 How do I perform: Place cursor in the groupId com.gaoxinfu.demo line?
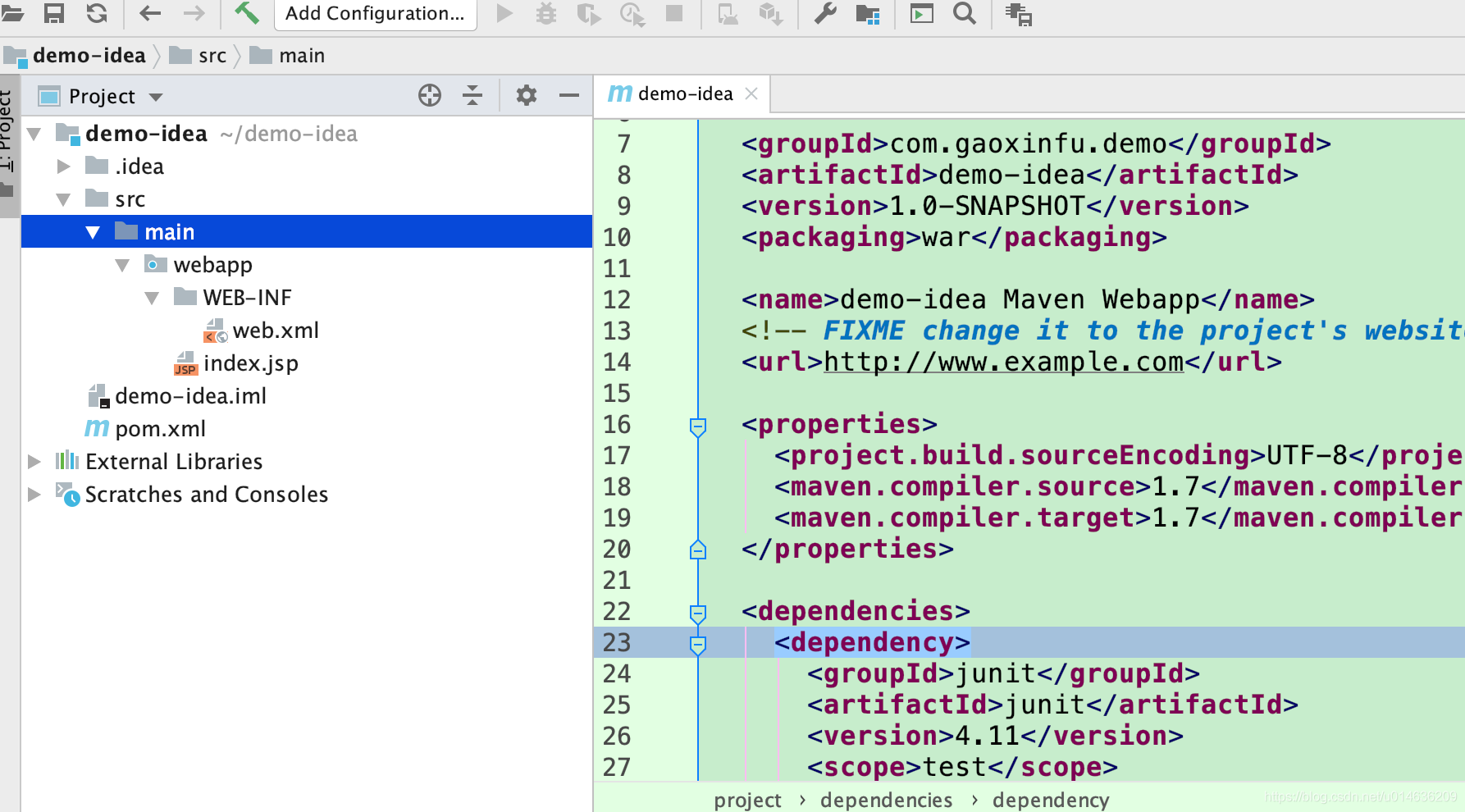[1036, 144]
